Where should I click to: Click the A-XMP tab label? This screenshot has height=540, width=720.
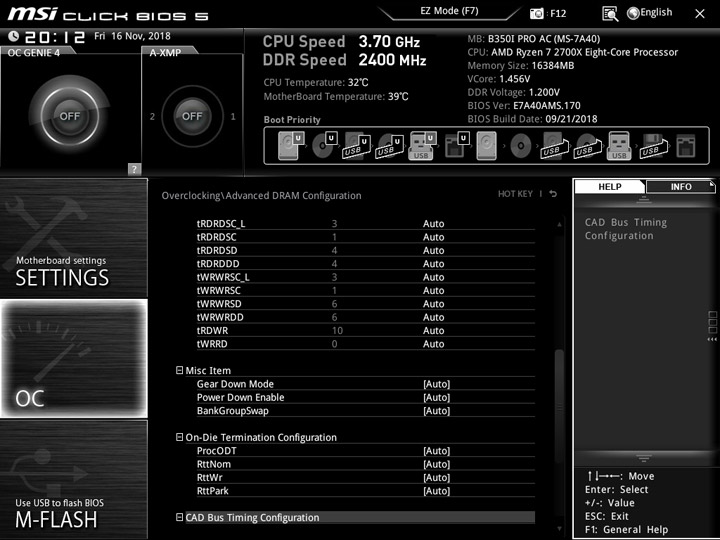pos(165,53)
